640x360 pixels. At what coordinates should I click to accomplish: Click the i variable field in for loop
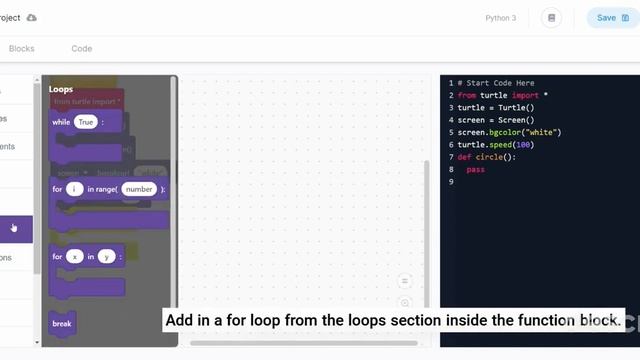(x=74, y=189)
